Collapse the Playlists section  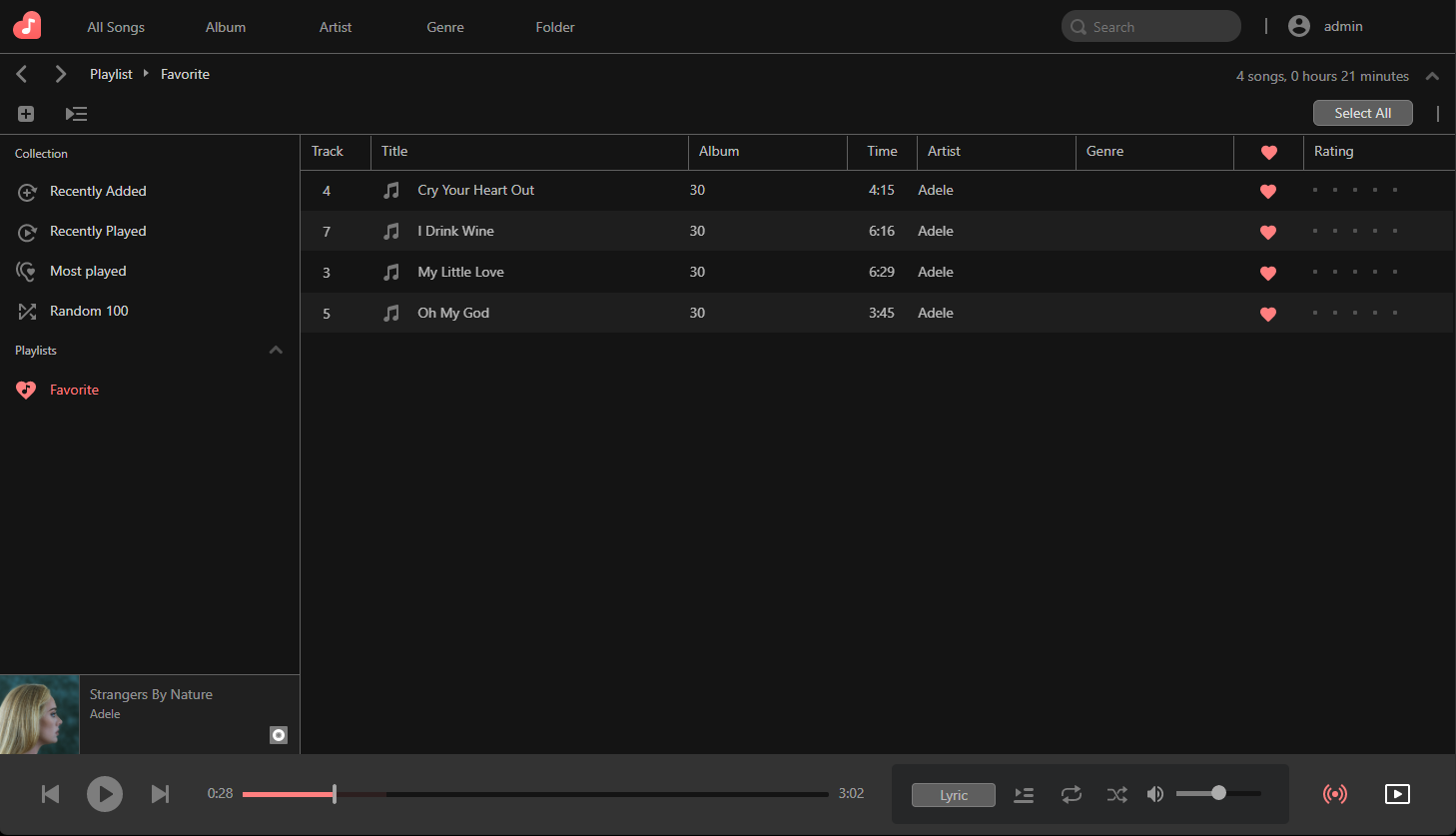276,351
